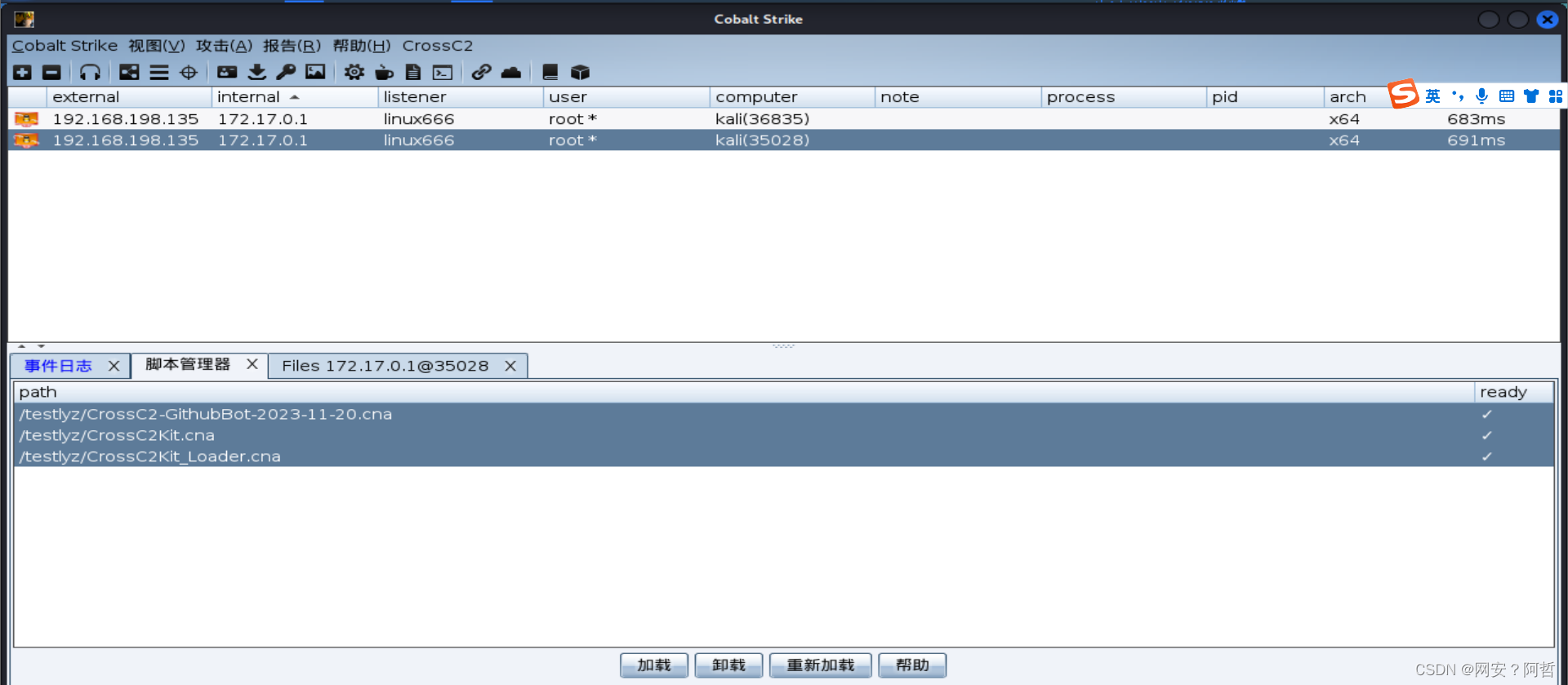Open the Cobalt Strike menu

pyautogui.click(x=65, y=46)
